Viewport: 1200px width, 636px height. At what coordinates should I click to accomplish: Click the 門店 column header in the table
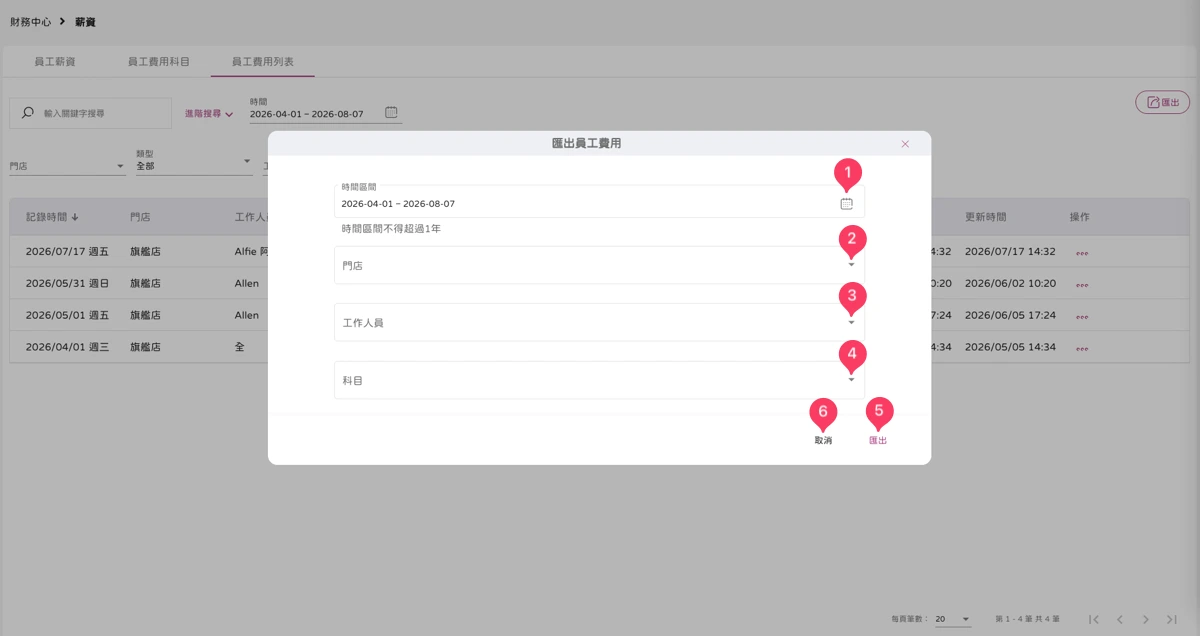click(140, 217)
